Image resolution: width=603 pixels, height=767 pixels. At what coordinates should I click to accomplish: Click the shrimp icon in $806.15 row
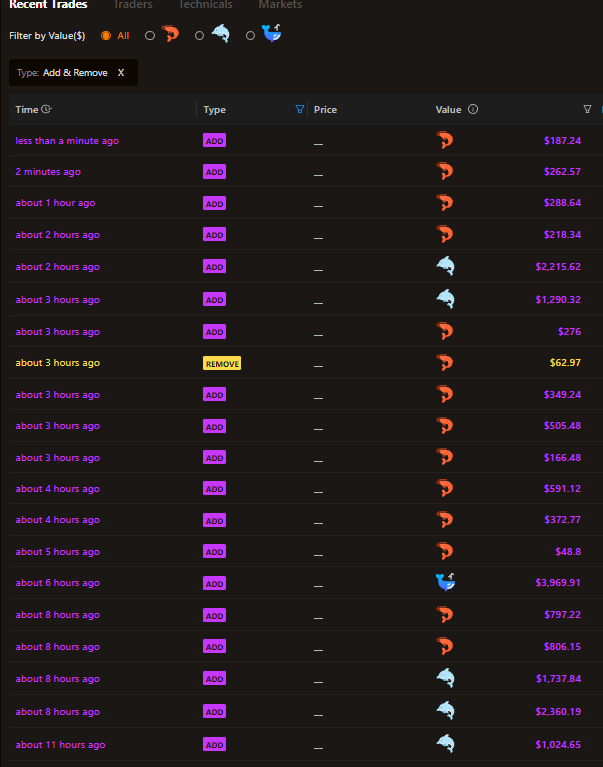pyautogui.click(x=445, y=646)
